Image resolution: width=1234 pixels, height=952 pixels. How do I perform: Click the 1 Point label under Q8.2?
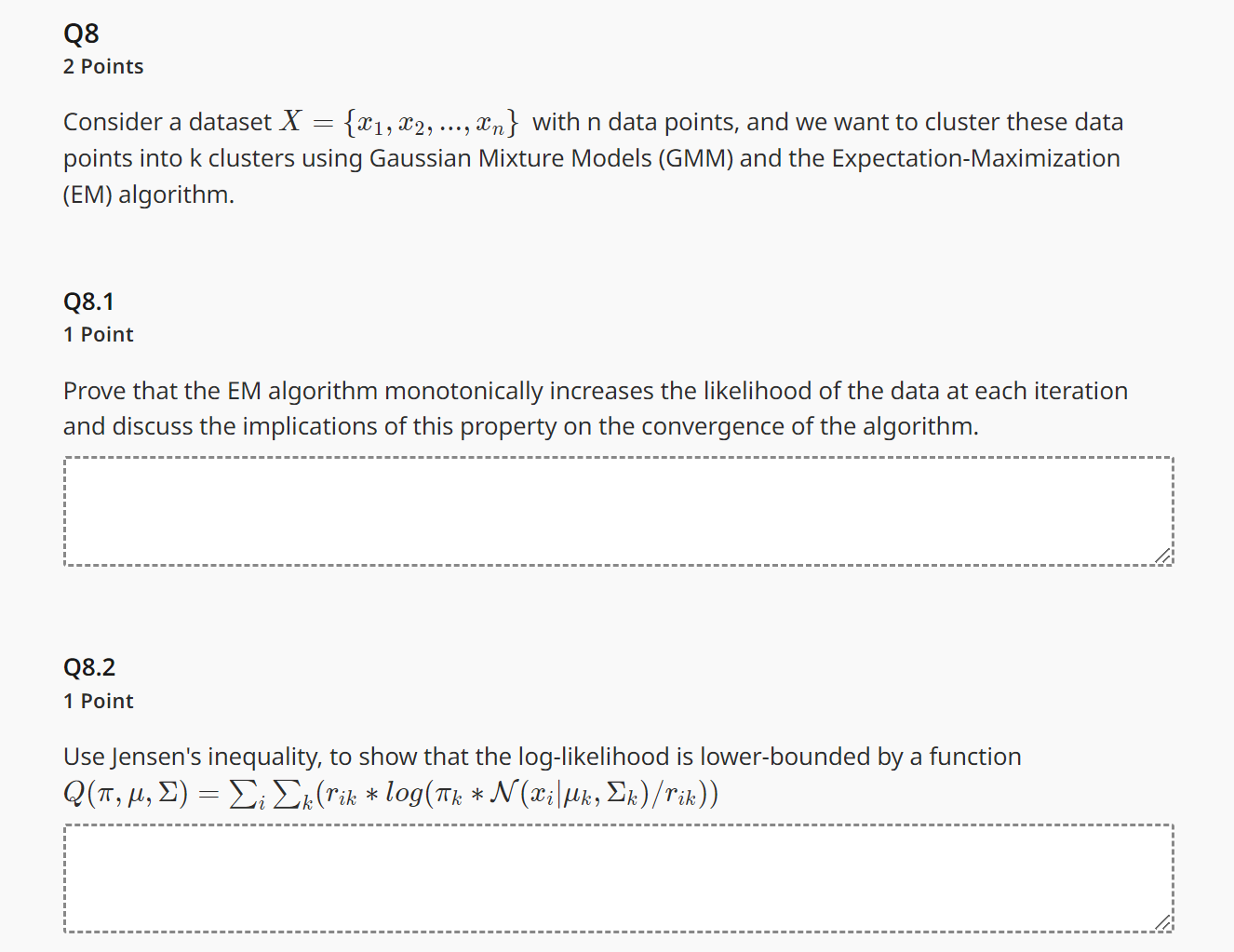(x=98, y=700)
